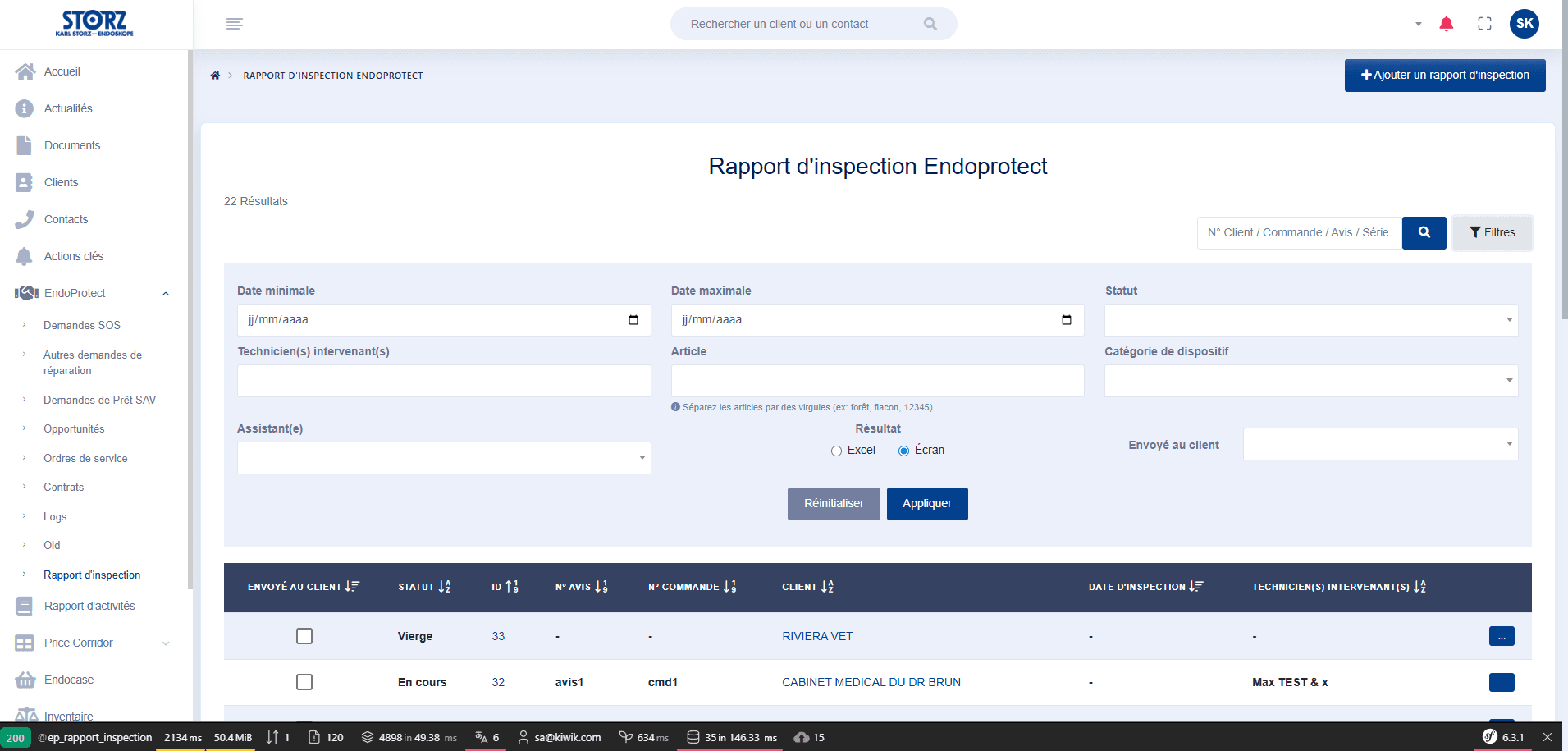This screenshot has height=751, width=1568.
Task: Click the Appliquer filter button
Action: tap(927, 504)
